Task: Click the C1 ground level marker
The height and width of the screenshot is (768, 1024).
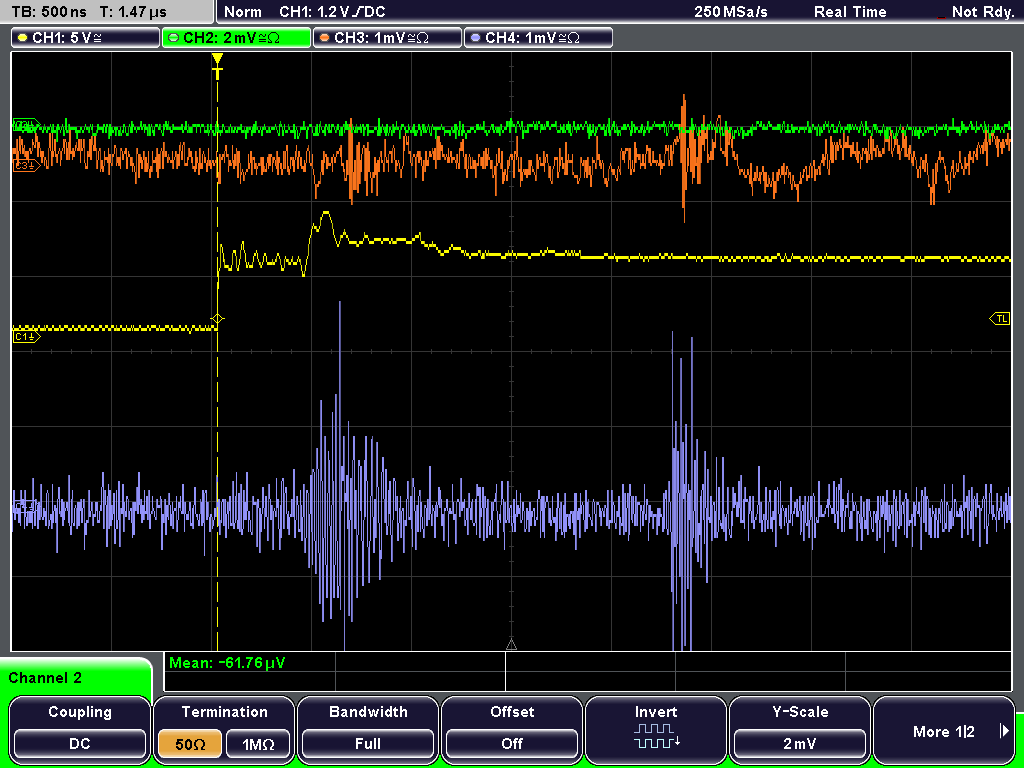Action: pos(26,337)
